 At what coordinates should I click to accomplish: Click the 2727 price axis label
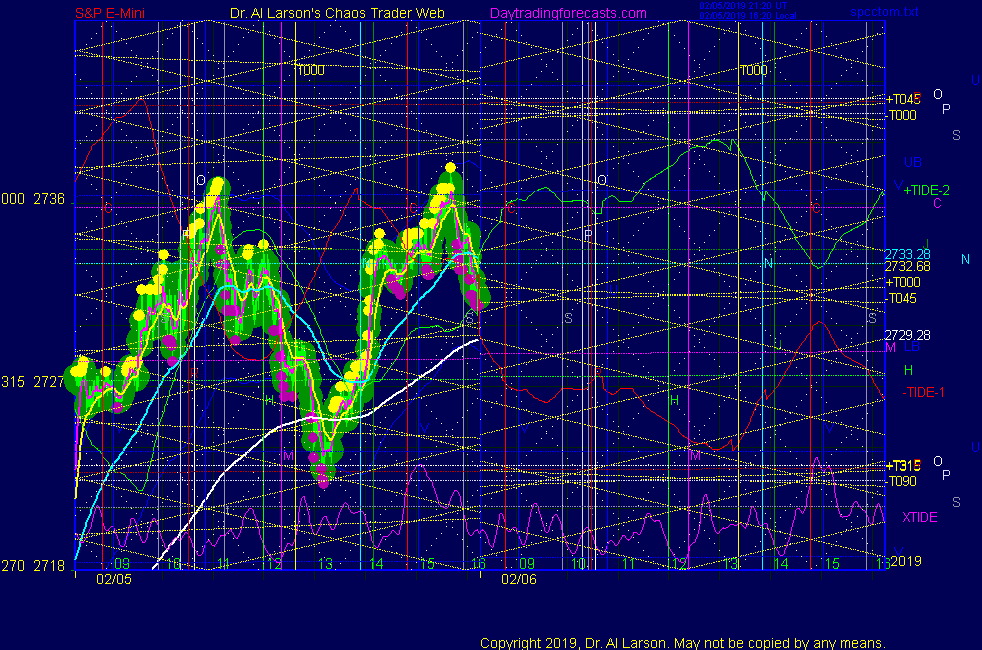coord(49,382)
